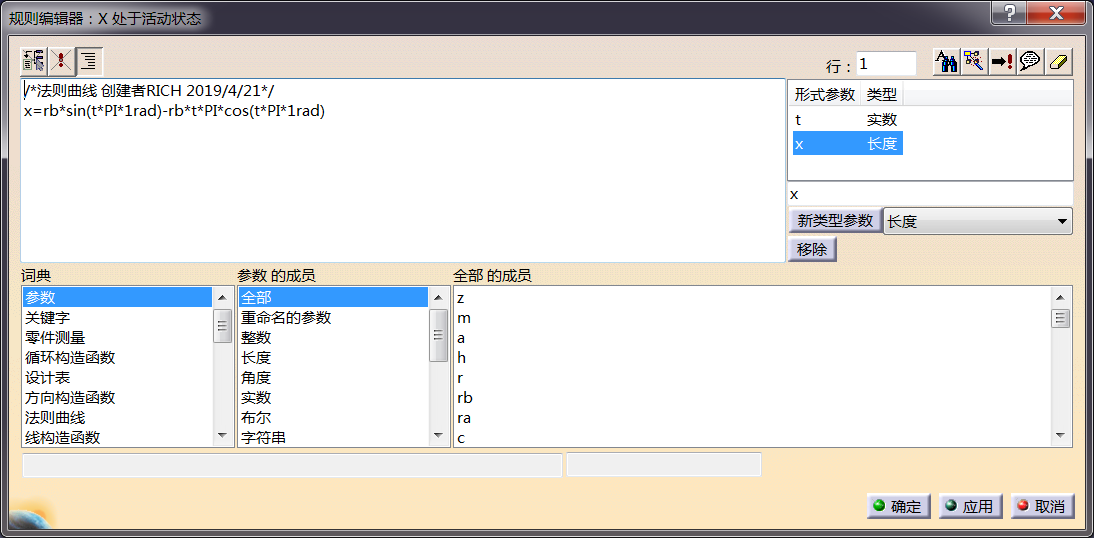The height and width of the screenshot is (538, 1094).
Task: Click all members list scroll up arrow
Action: (1061, 297)
